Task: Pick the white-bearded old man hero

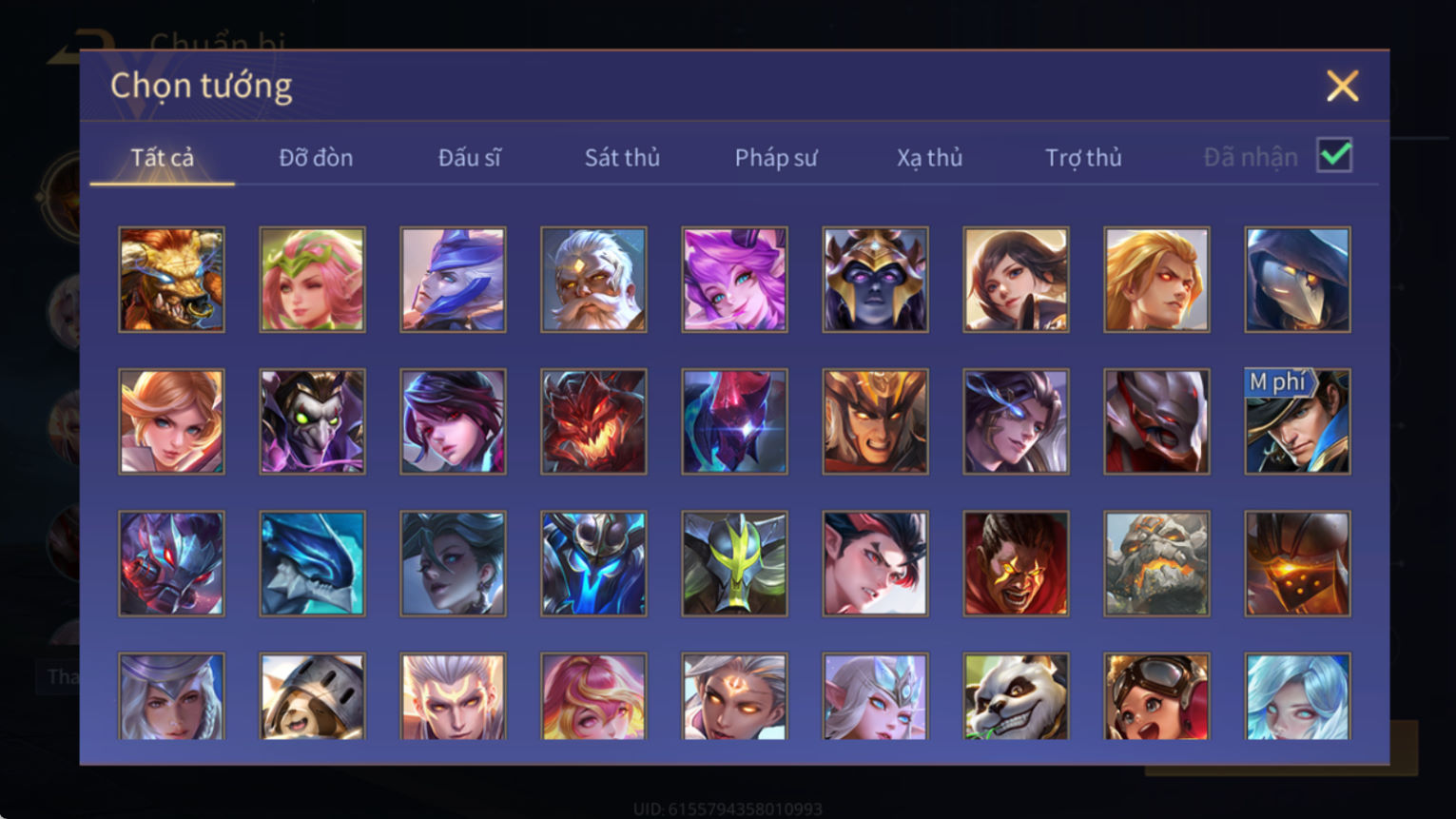Action: [x=593, y=280]
